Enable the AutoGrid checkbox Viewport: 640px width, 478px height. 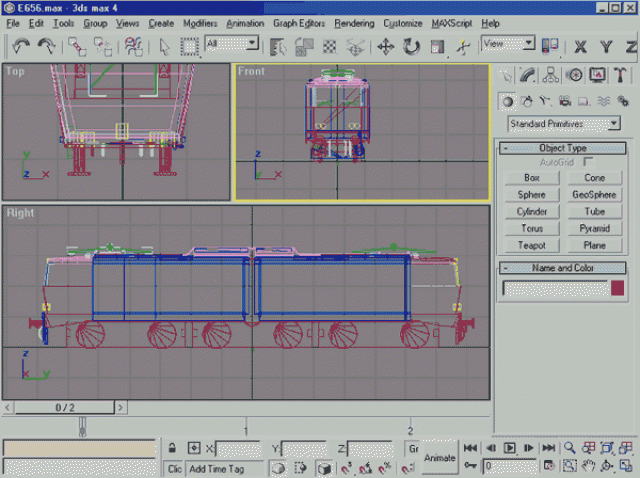click(589, 161)
